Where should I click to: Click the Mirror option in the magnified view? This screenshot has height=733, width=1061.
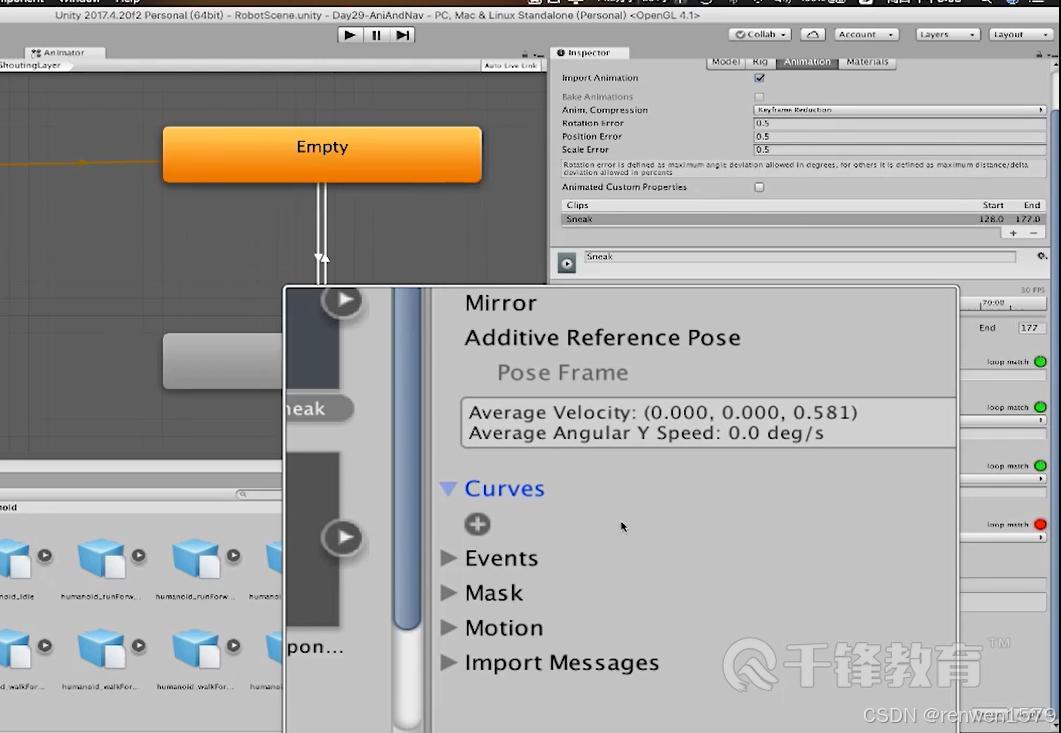(x=501, y=303)
